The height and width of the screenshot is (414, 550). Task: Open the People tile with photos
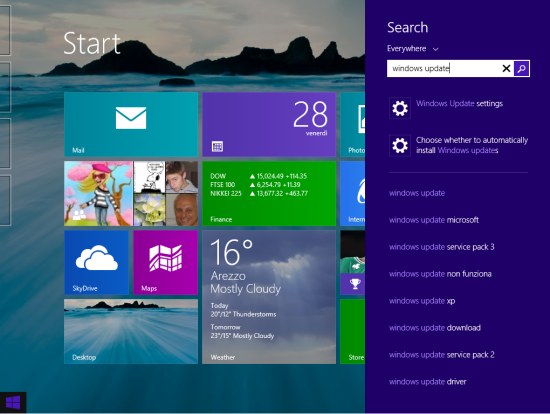(131, 193)
